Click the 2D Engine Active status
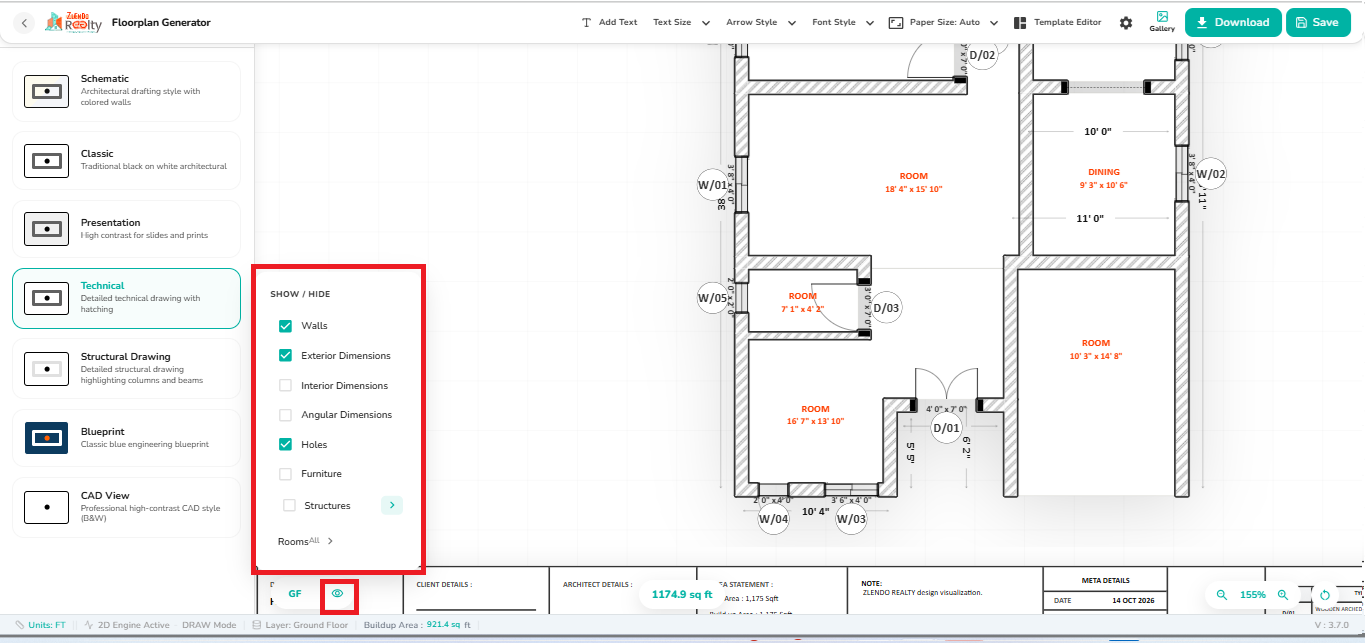 pyautogui.click(x=127, y=624)
